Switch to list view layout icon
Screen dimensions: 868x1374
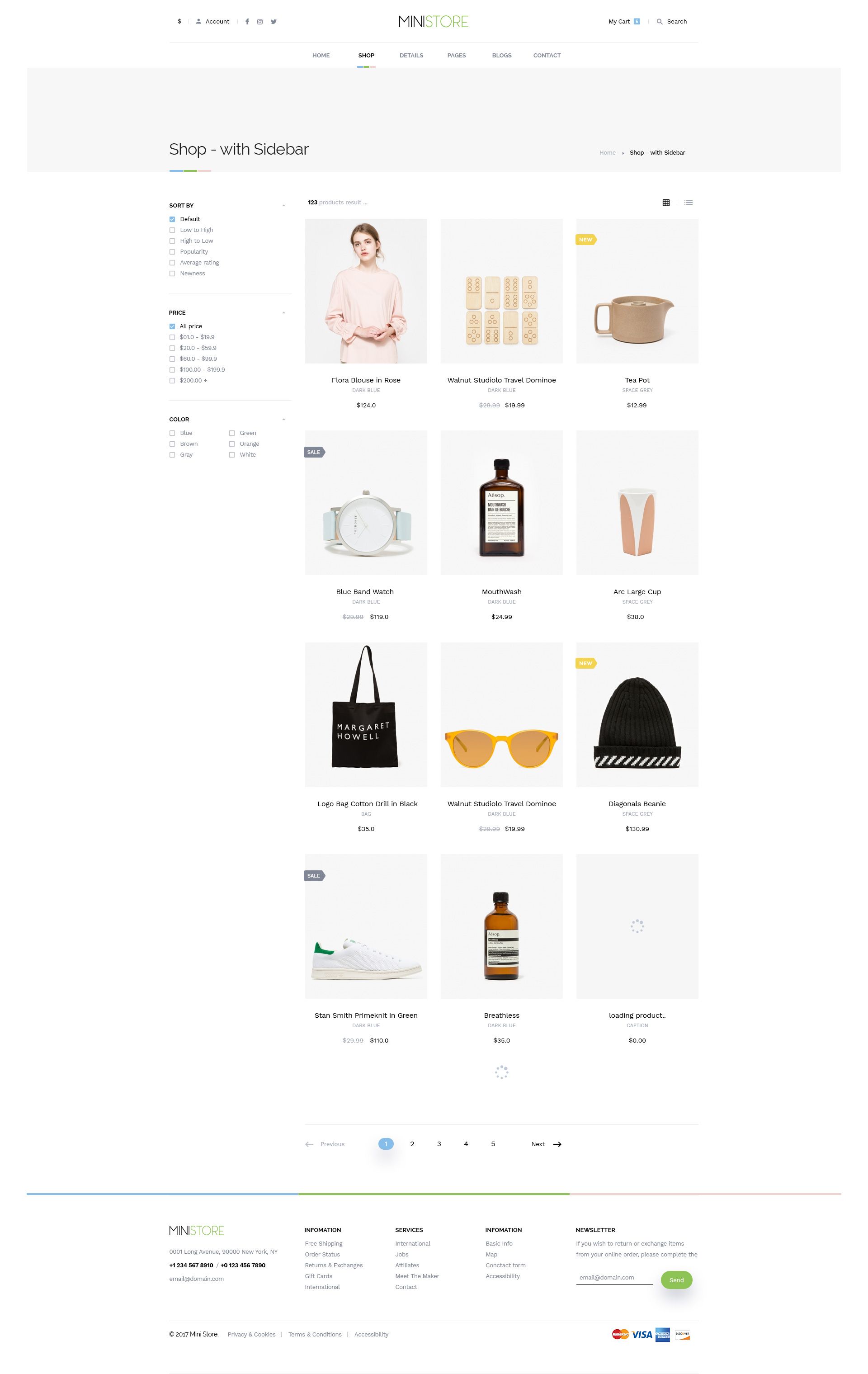(689, 203)
